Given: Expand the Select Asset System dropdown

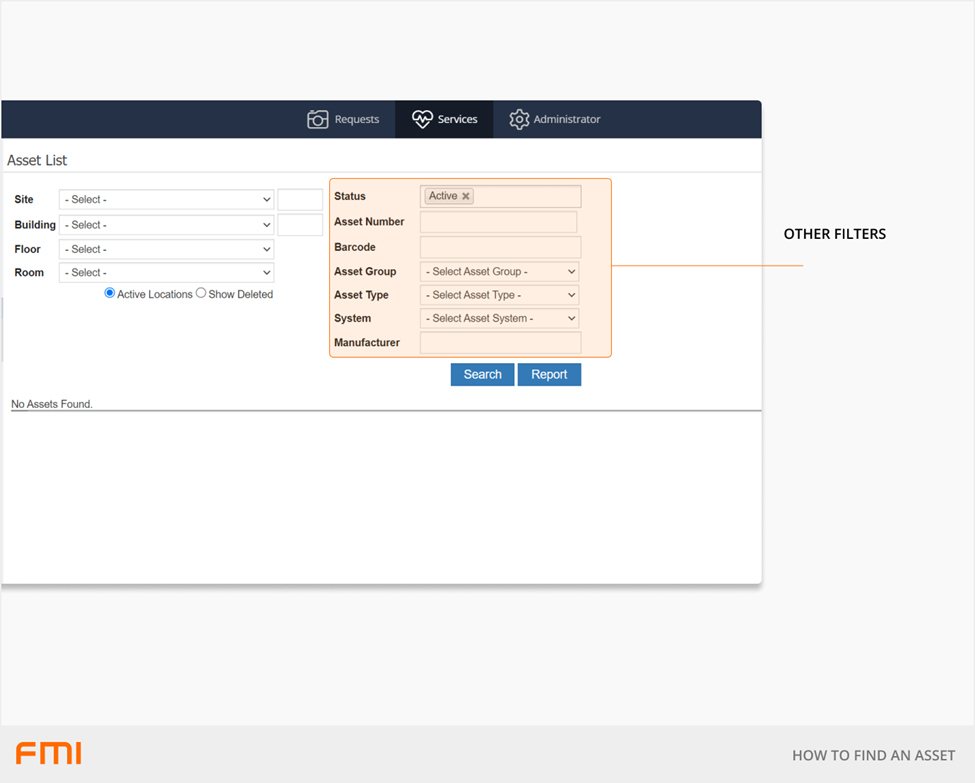Looking at the screenshot, I should point(499,319).
